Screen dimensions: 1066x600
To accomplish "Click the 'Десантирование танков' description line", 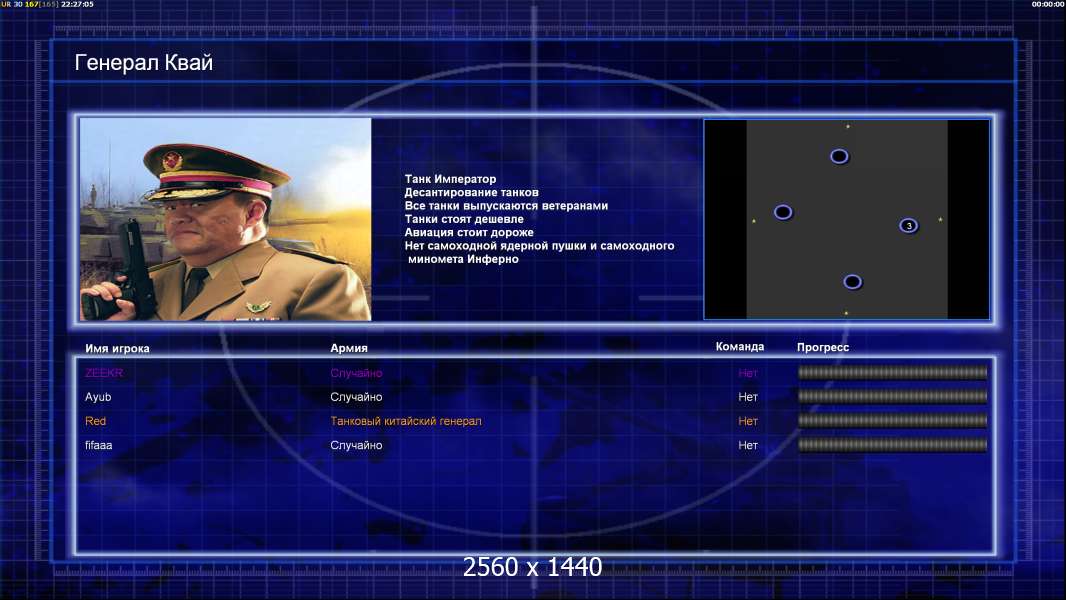I will [x=471, y=192].
